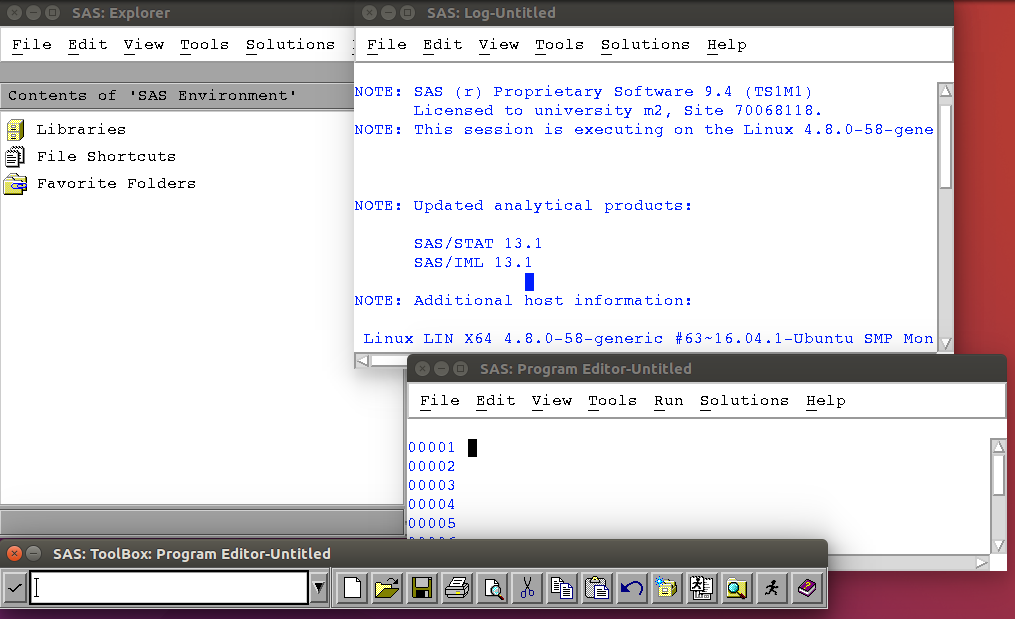Screen dimensions: 1015x619
Task: Click the Cut scissors icon
Action: 528,588
